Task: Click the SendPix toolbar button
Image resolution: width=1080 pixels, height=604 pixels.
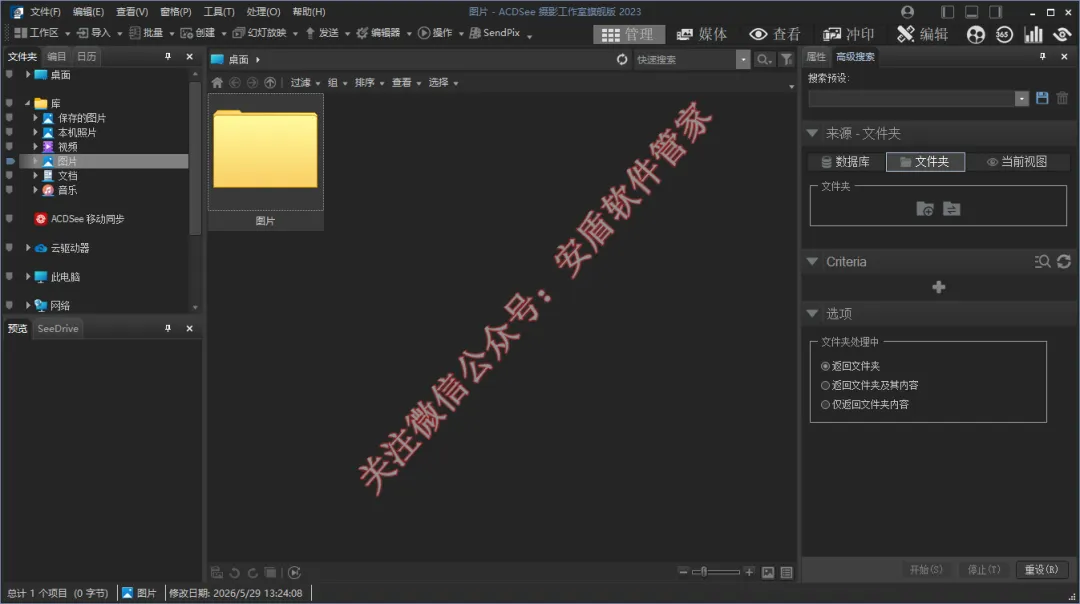Action: tap(495, 33)
